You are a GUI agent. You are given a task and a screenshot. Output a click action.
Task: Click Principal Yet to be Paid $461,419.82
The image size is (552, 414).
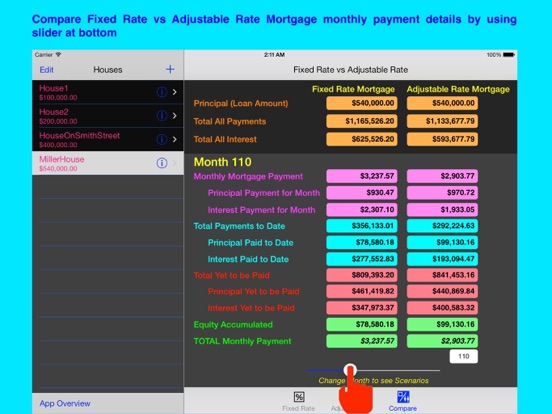pyautogui.click(x=362, y=291)
